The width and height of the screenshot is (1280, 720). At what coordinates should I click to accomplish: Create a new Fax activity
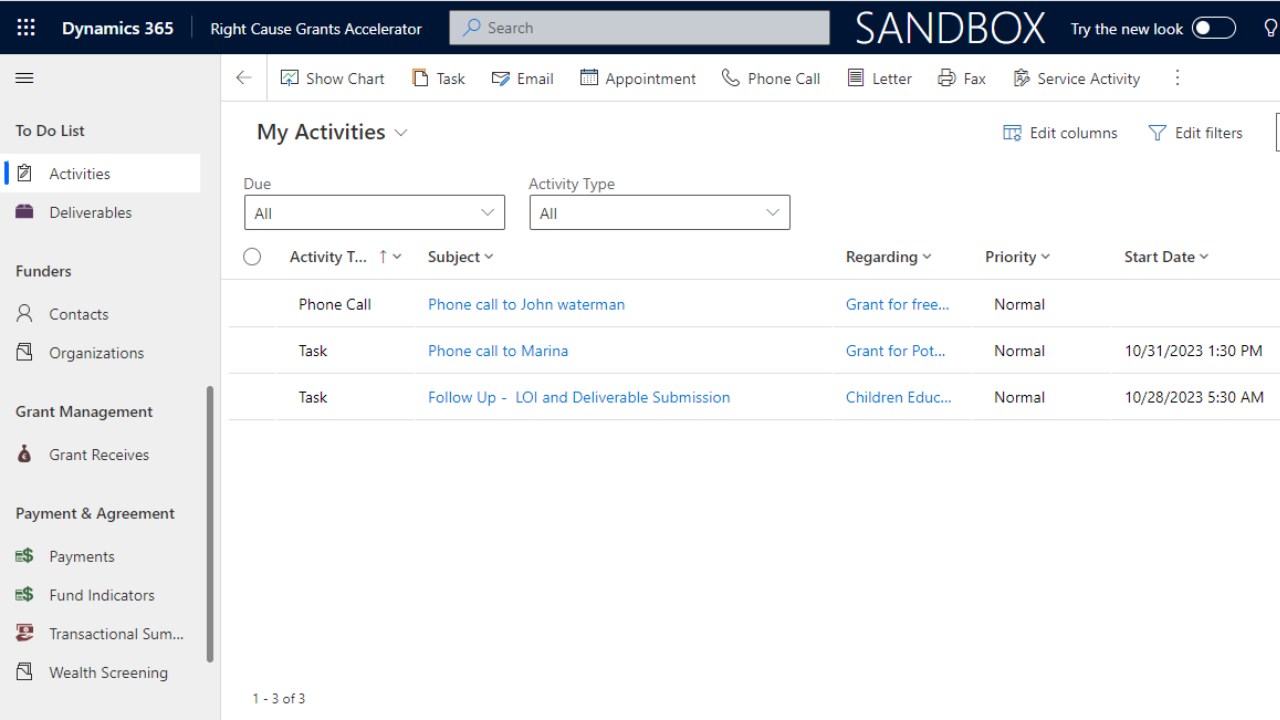coord(962,78)
